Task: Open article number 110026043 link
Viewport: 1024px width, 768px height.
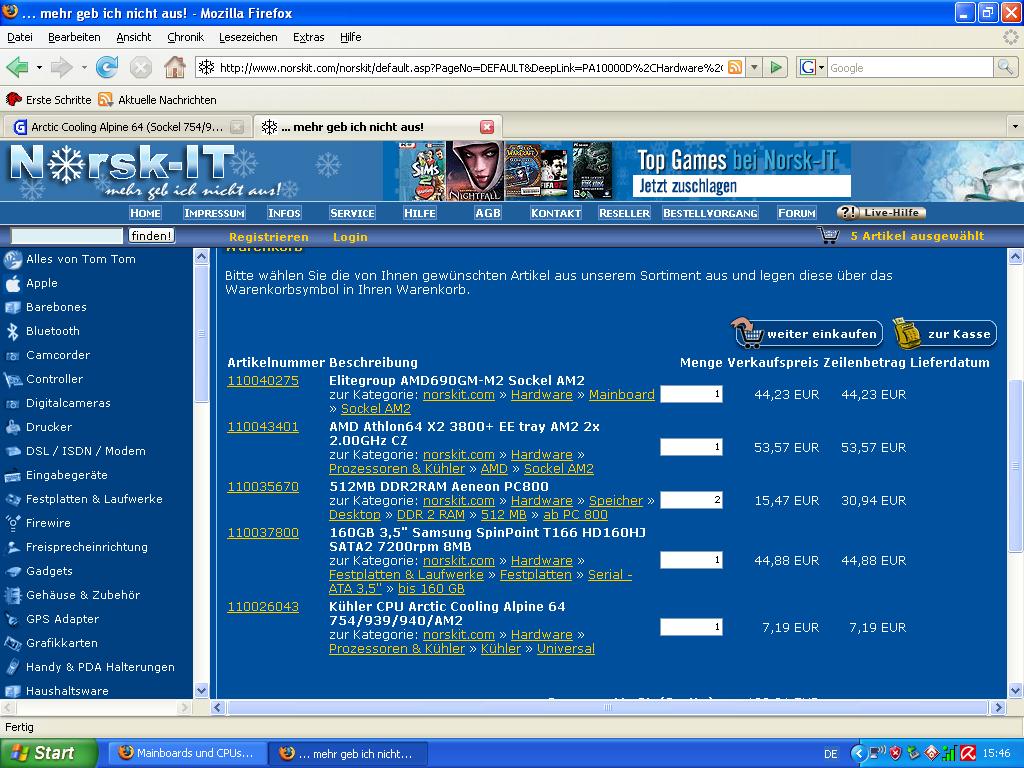Action: (x=263, y=607)
